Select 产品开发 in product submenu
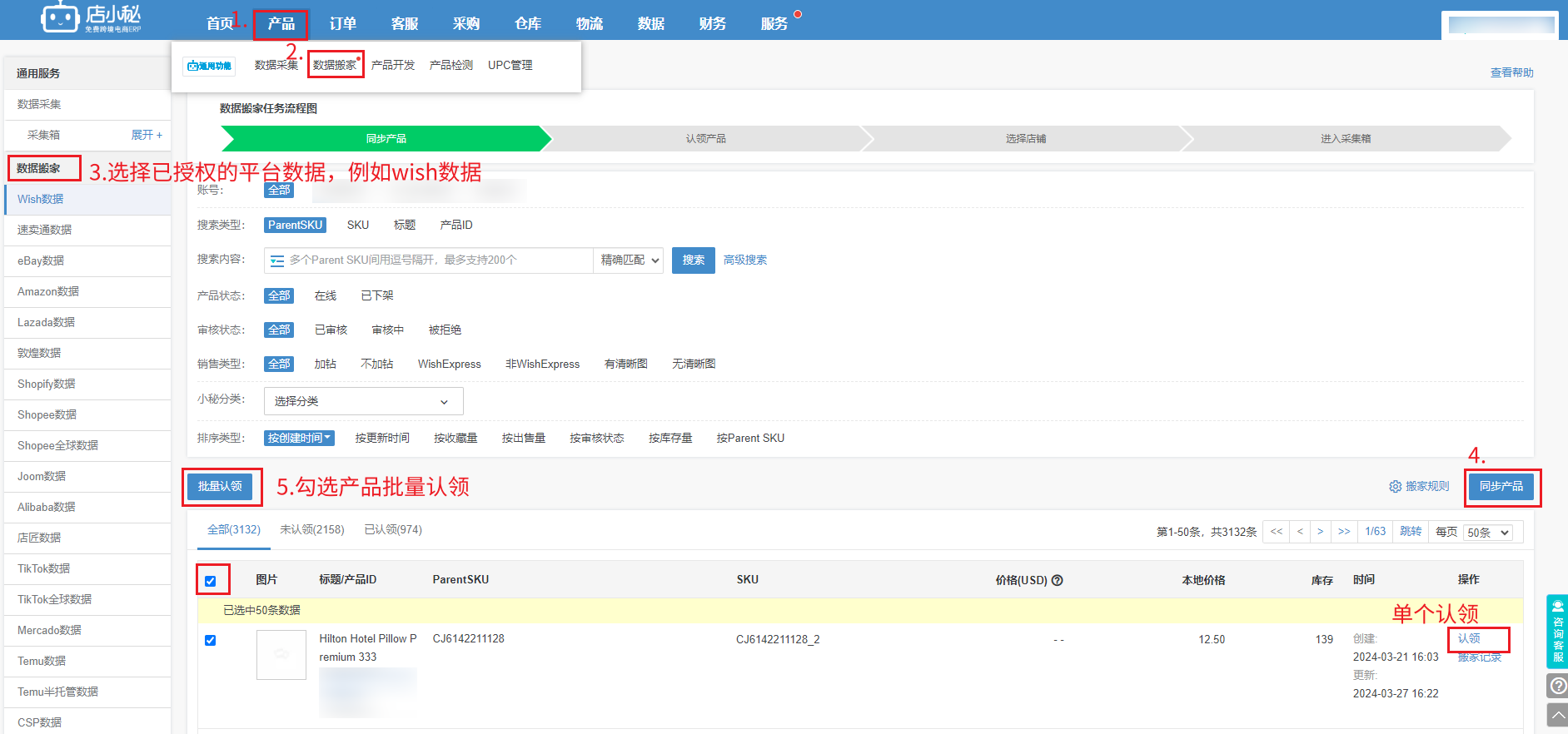Viewport: 1568px width, 734px height. click(393, 65)
